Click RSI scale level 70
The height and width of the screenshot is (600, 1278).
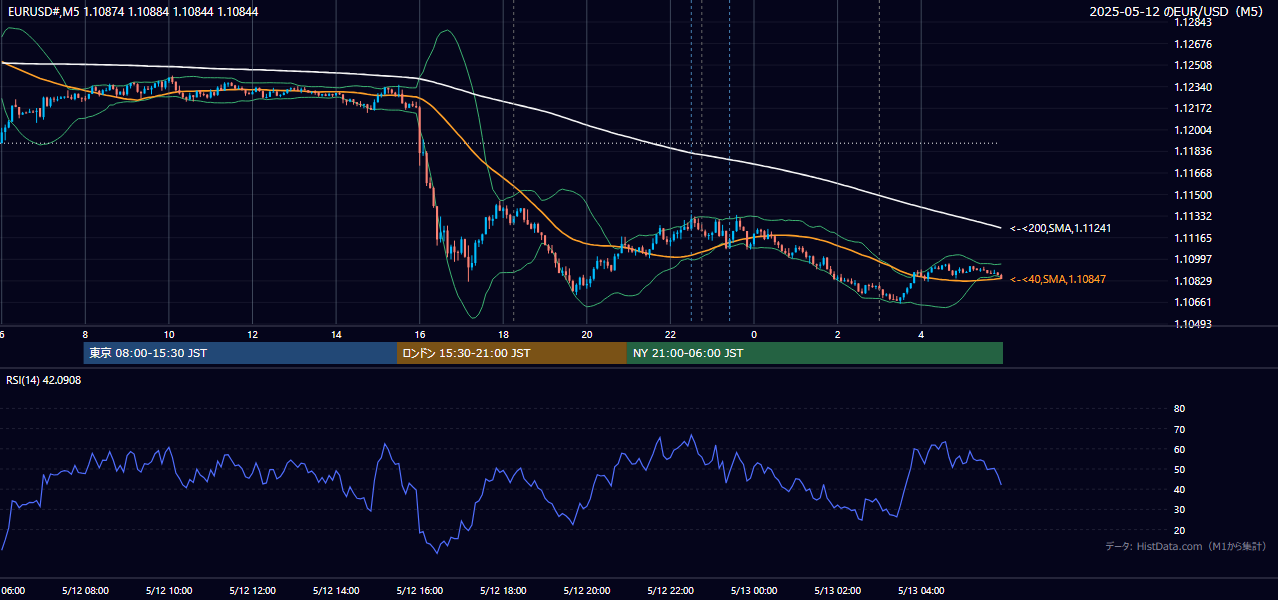click(1180, 429)
